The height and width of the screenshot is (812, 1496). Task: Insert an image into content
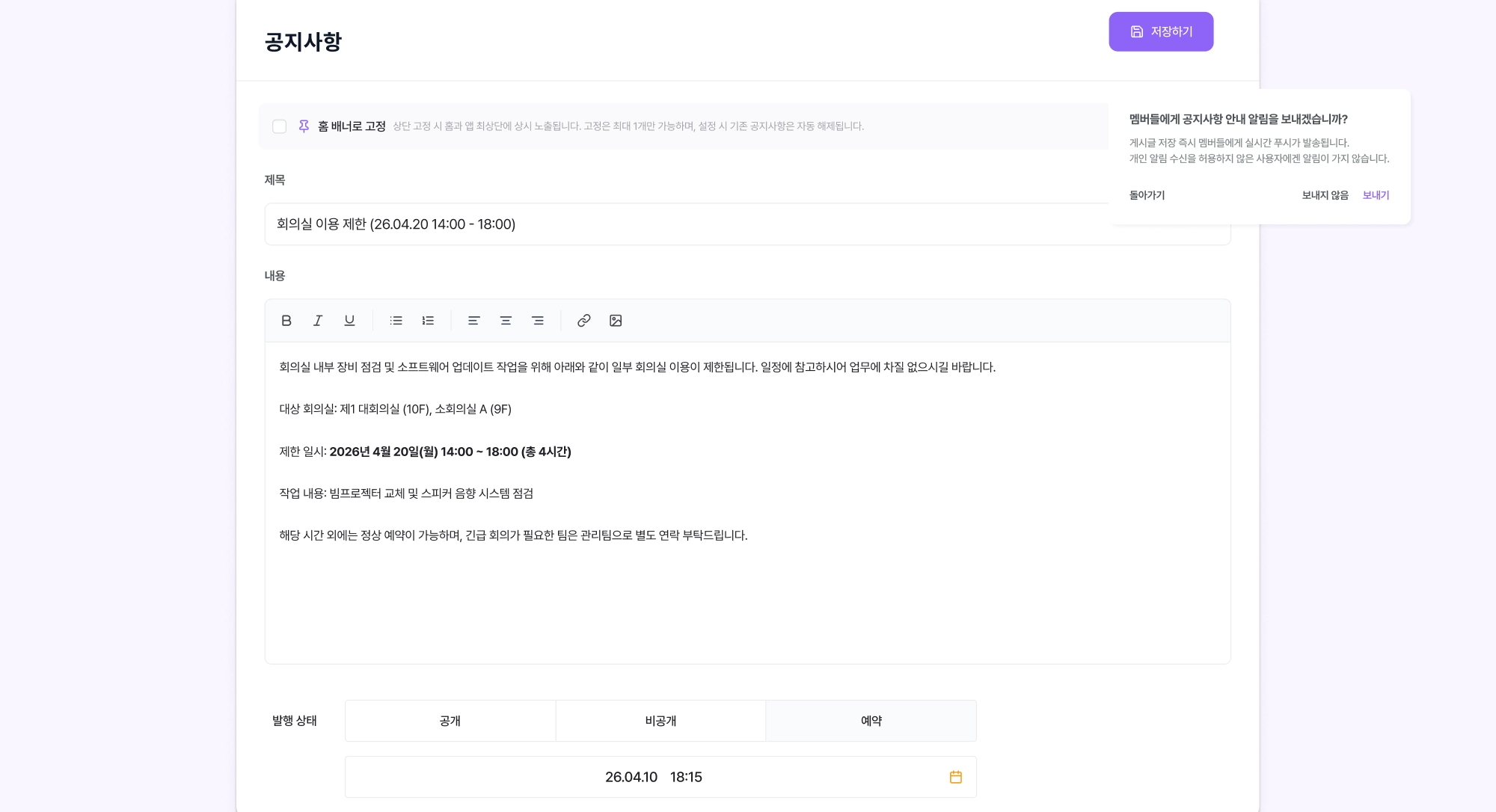pos(616,321)
